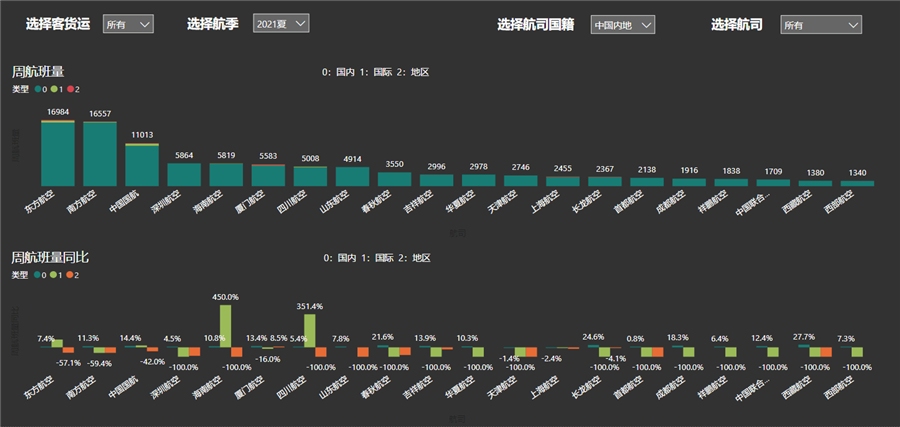
Task: Expand the 选择航季 dropdown showing 2021夏
Action: pyautogui.click(x=280, y=23)
